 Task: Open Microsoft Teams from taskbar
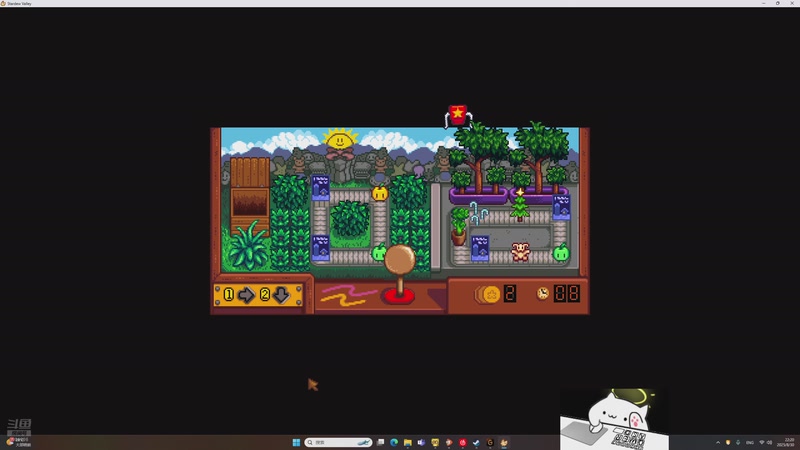point(421,442)
